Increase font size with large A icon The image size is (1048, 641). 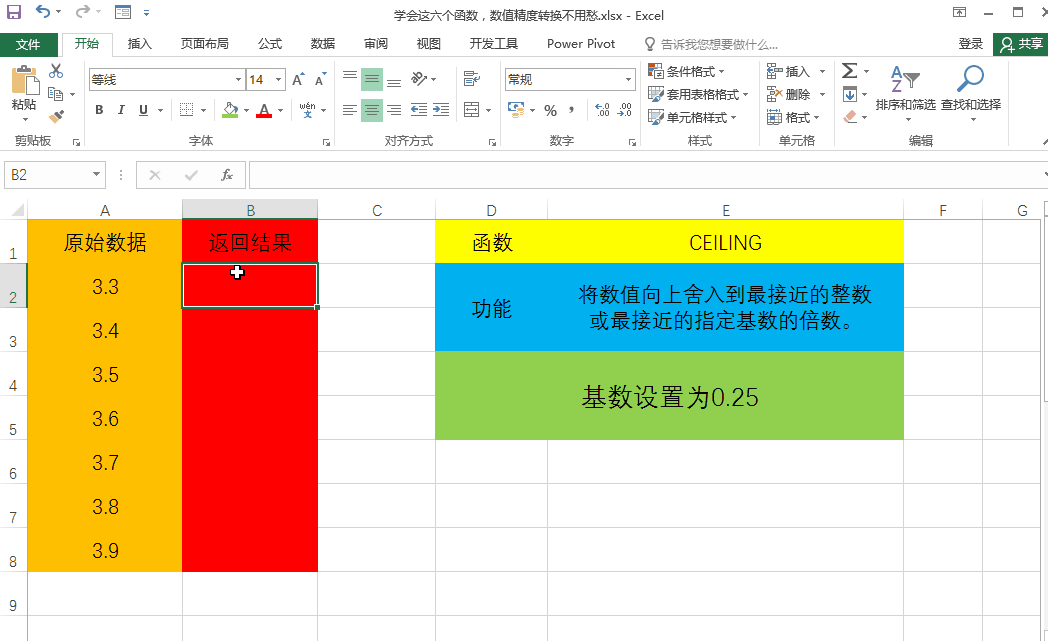(x=298, y=80)
